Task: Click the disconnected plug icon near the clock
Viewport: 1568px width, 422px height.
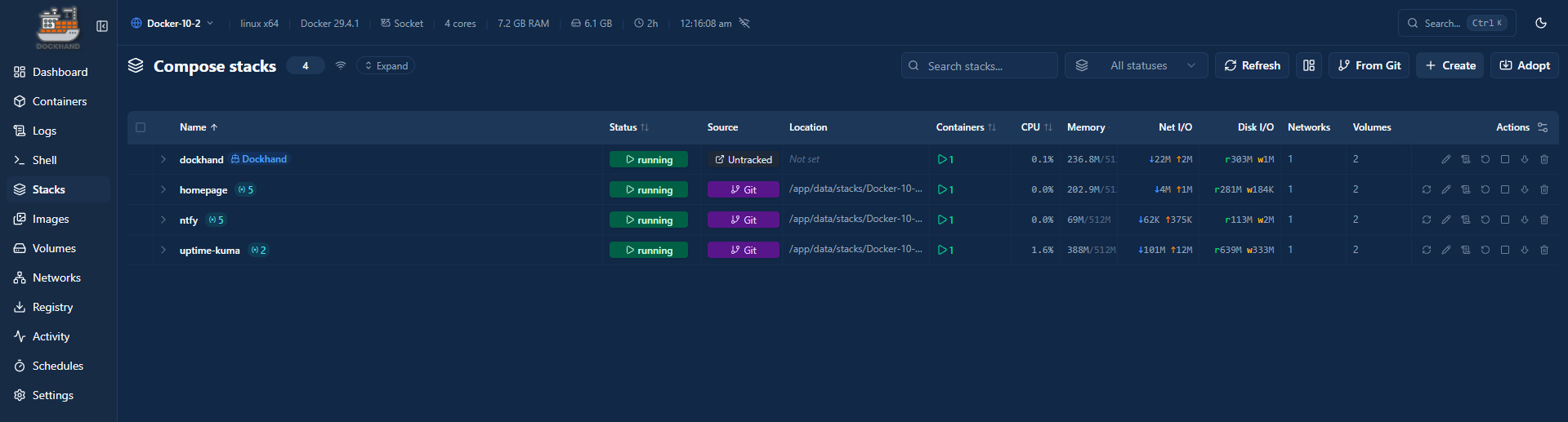Action: pos(744,23)
